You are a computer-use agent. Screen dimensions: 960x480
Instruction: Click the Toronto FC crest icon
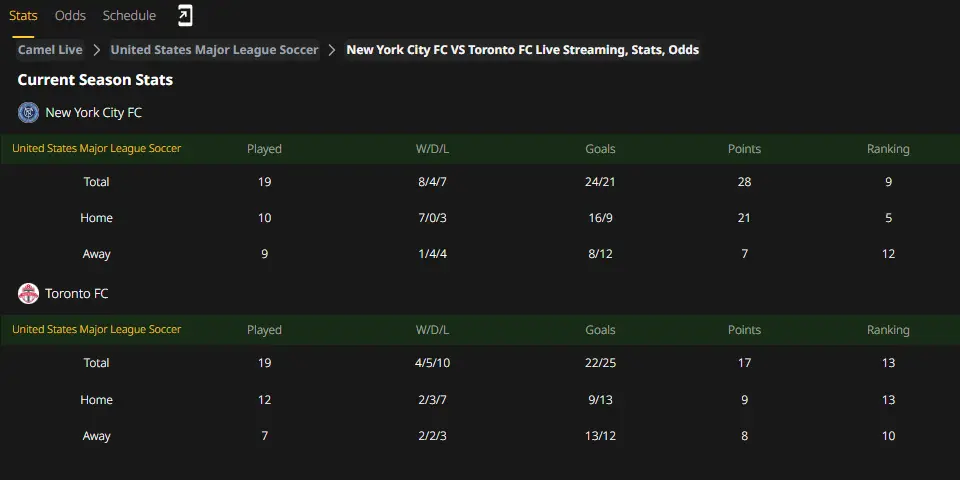tap(28, 294)
